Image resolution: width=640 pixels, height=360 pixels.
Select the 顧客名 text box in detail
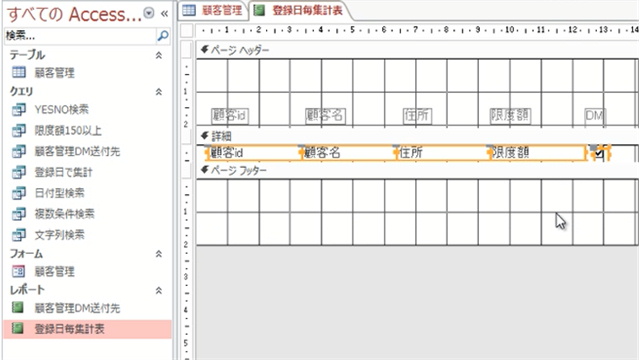coord(349,153)
